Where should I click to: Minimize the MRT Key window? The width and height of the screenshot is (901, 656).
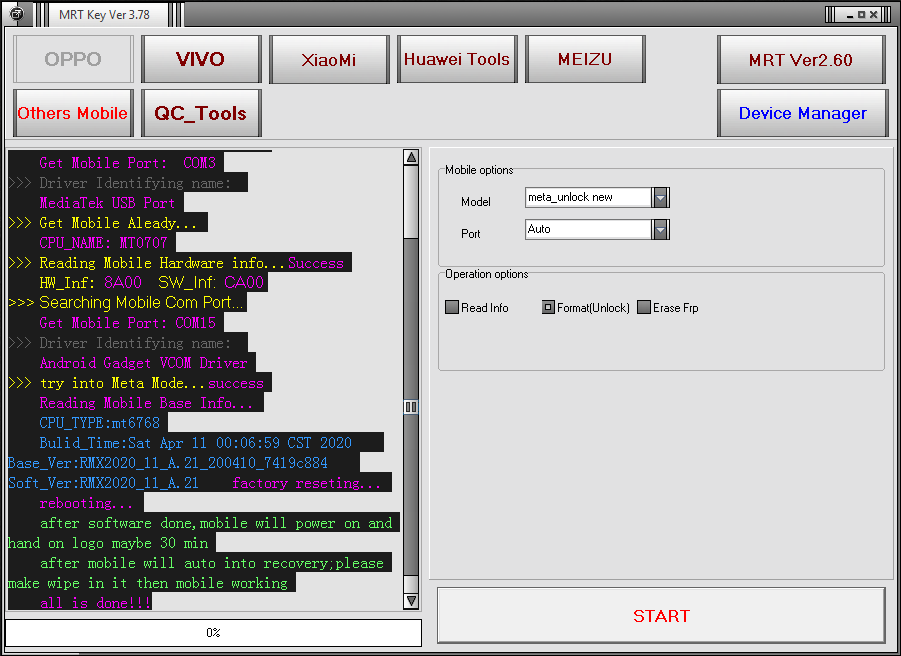(x=850, y=15)
